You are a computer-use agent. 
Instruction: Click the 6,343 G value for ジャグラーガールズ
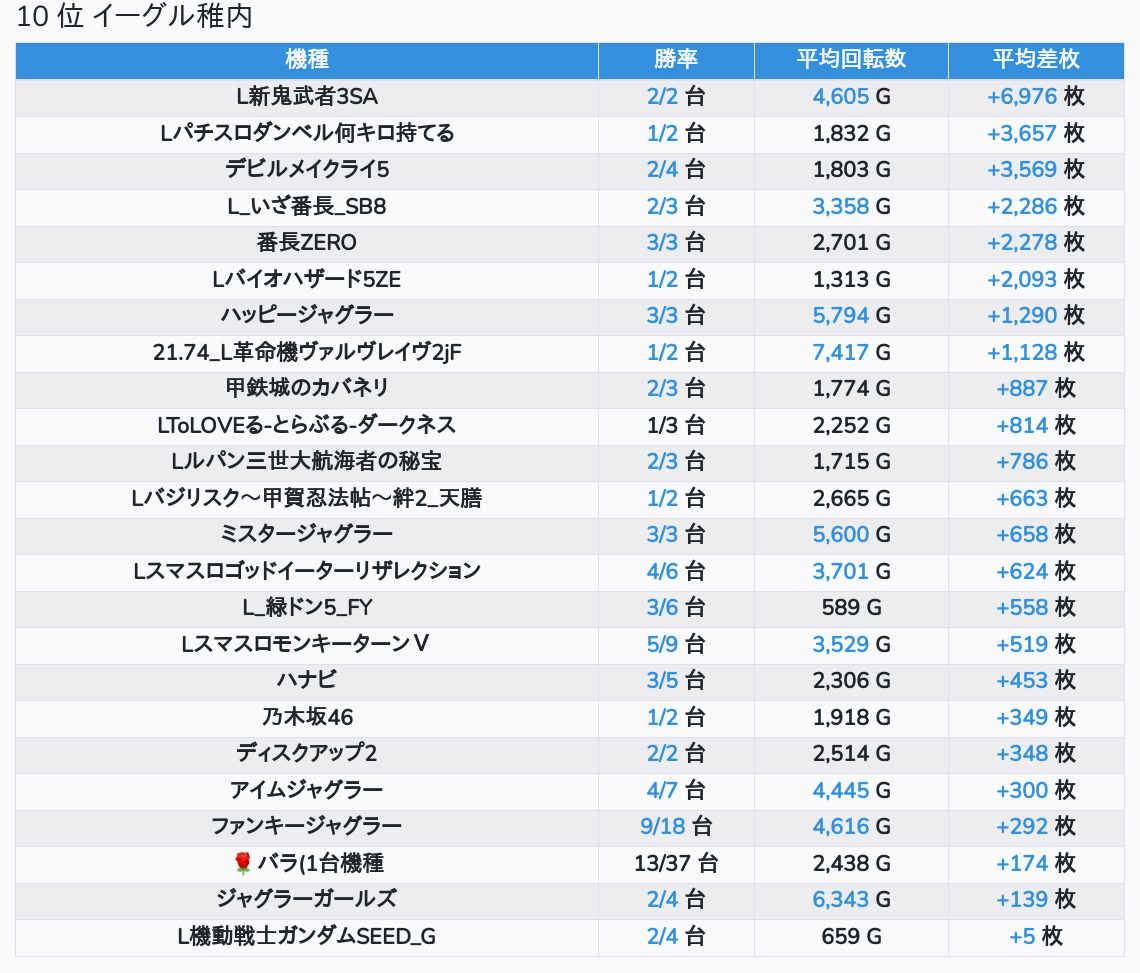[x=840, y=899]
